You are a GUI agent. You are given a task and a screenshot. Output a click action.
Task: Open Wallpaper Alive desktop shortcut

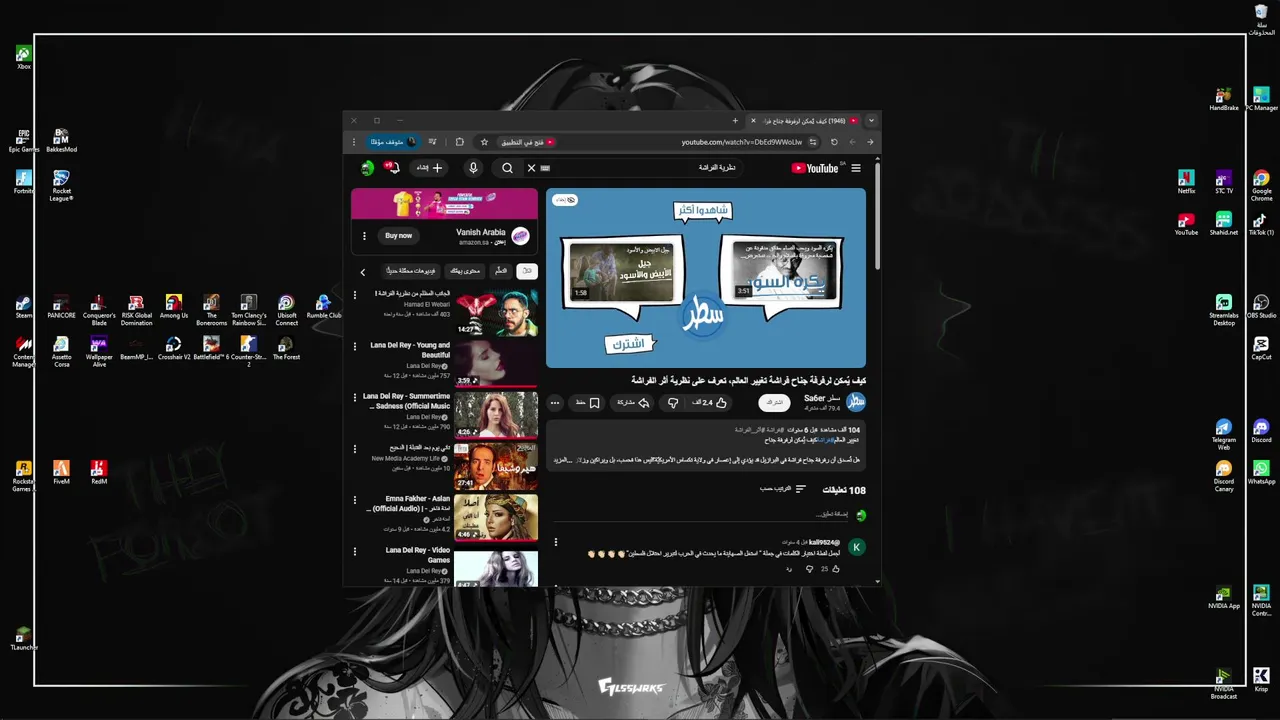99,352
